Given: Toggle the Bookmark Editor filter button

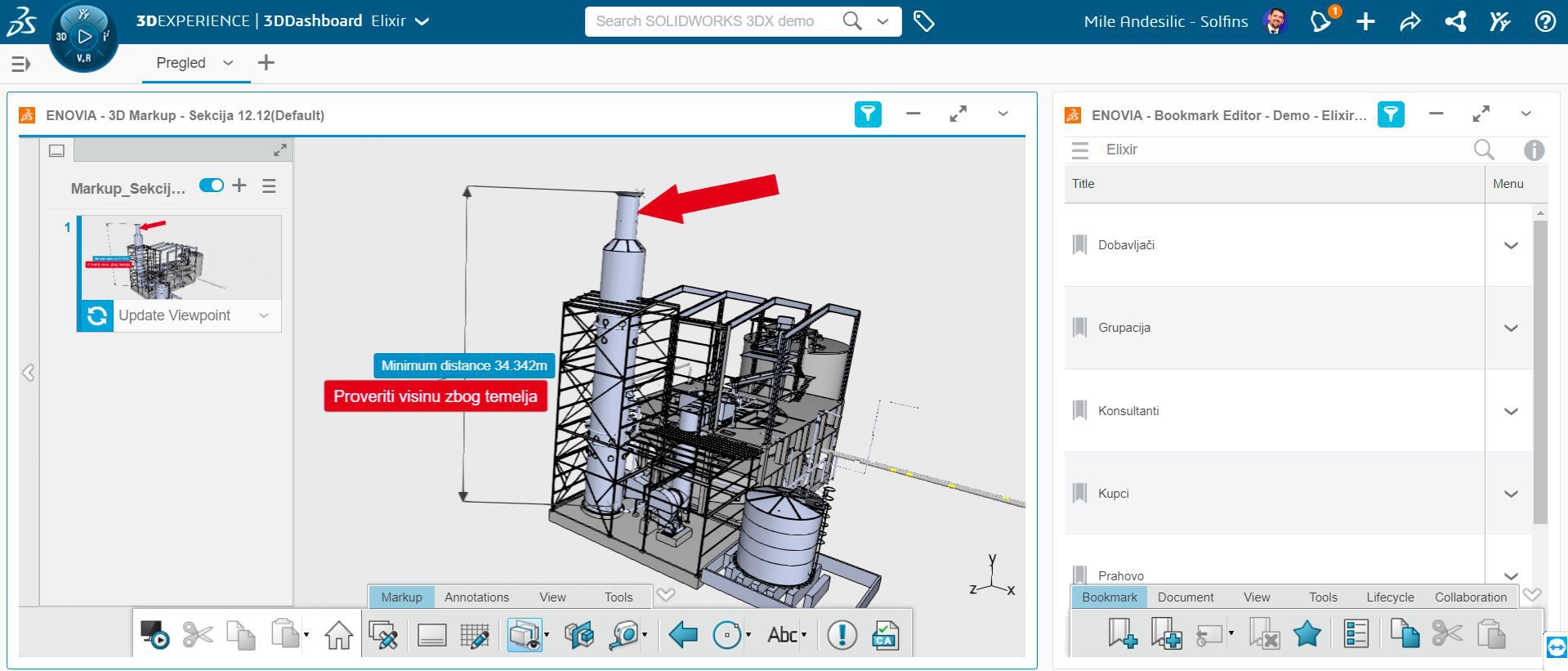Looking at the screenshot, I should (1391, 114).
